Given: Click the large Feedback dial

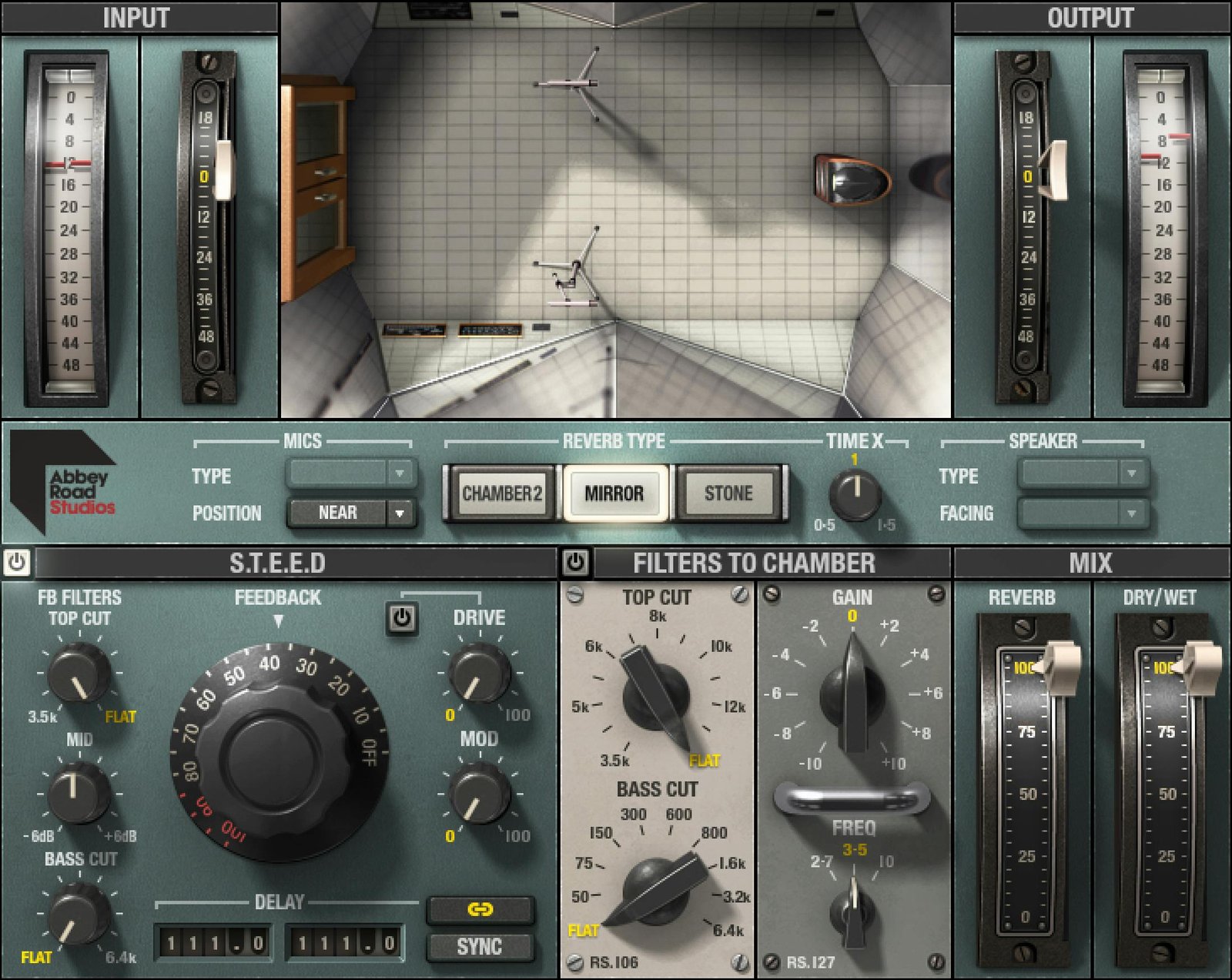Looking at the screenshot, I should [279, 752].
